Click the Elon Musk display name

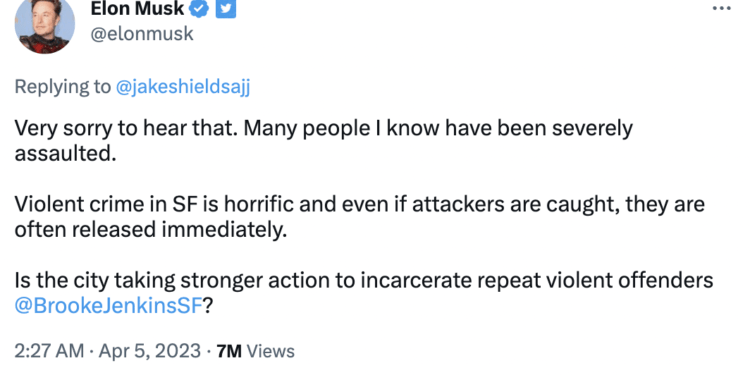(x=137, y=9)
